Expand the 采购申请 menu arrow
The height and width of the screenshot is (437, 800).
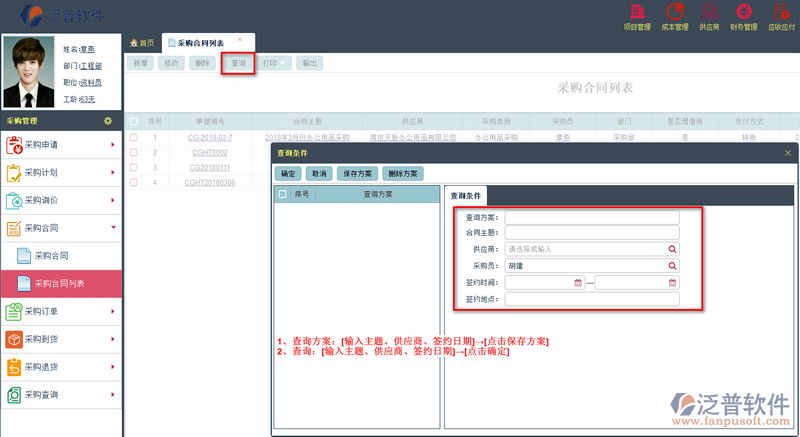click(x=113, y=145)
